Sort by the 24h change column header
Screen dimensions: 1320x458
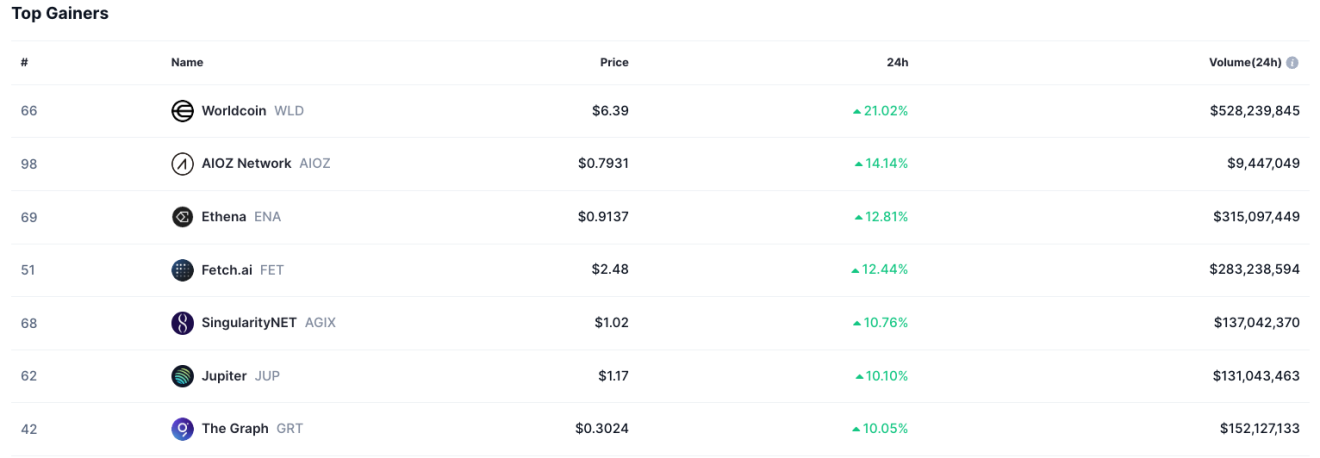(x=897, y=62)
